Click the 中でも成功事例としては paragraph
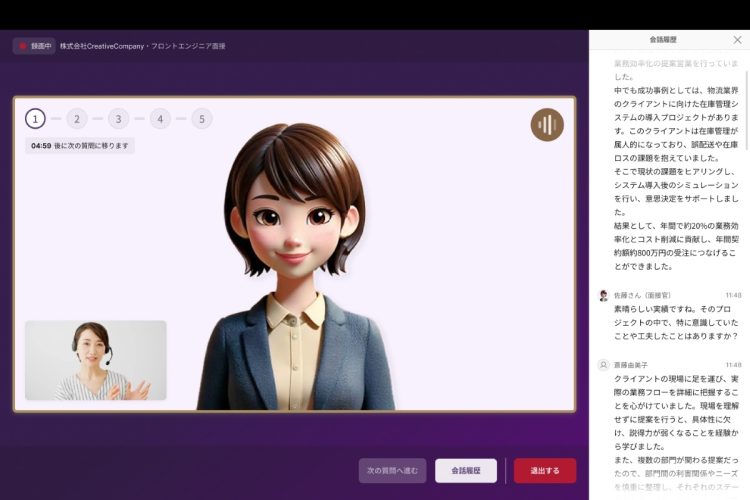 pyautogui.click(x=676, y=124)
